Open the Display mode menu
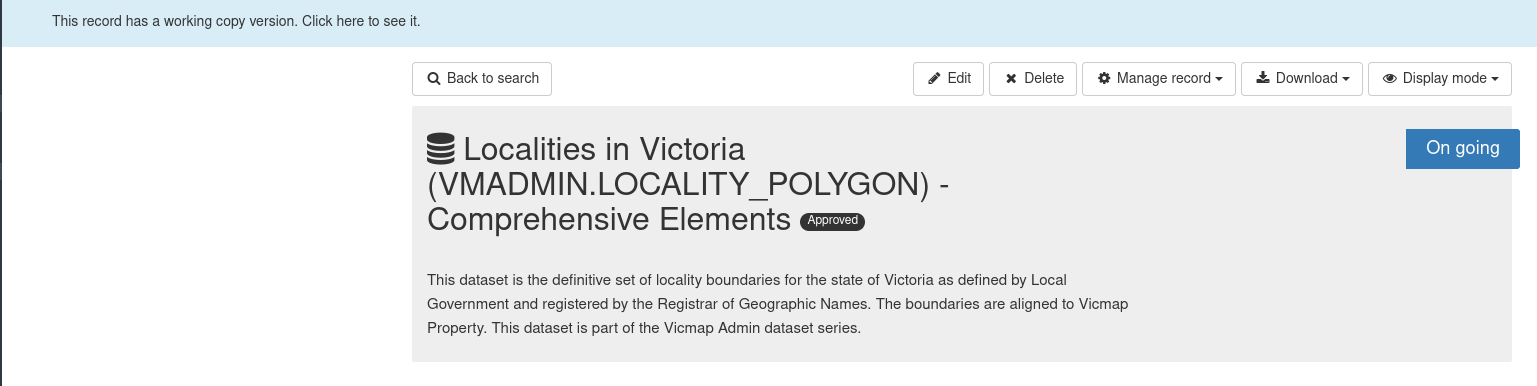This screenshot has width=1537, height=386. click(1439, 79)
